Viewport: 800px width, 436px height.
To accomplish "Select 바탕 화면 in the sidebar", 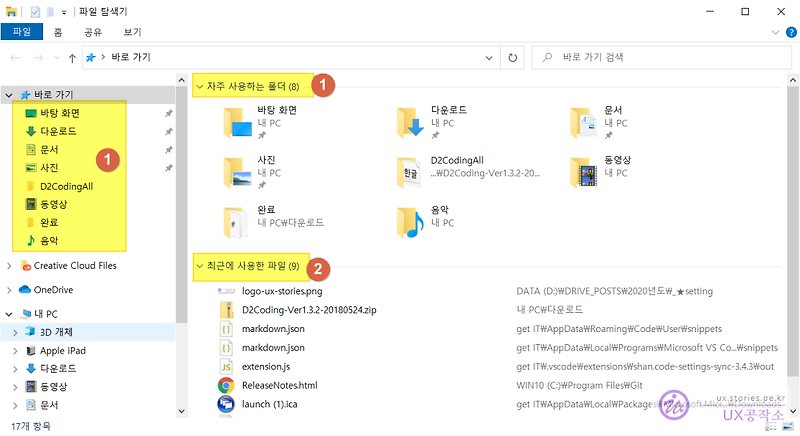I will click(60, 113).
